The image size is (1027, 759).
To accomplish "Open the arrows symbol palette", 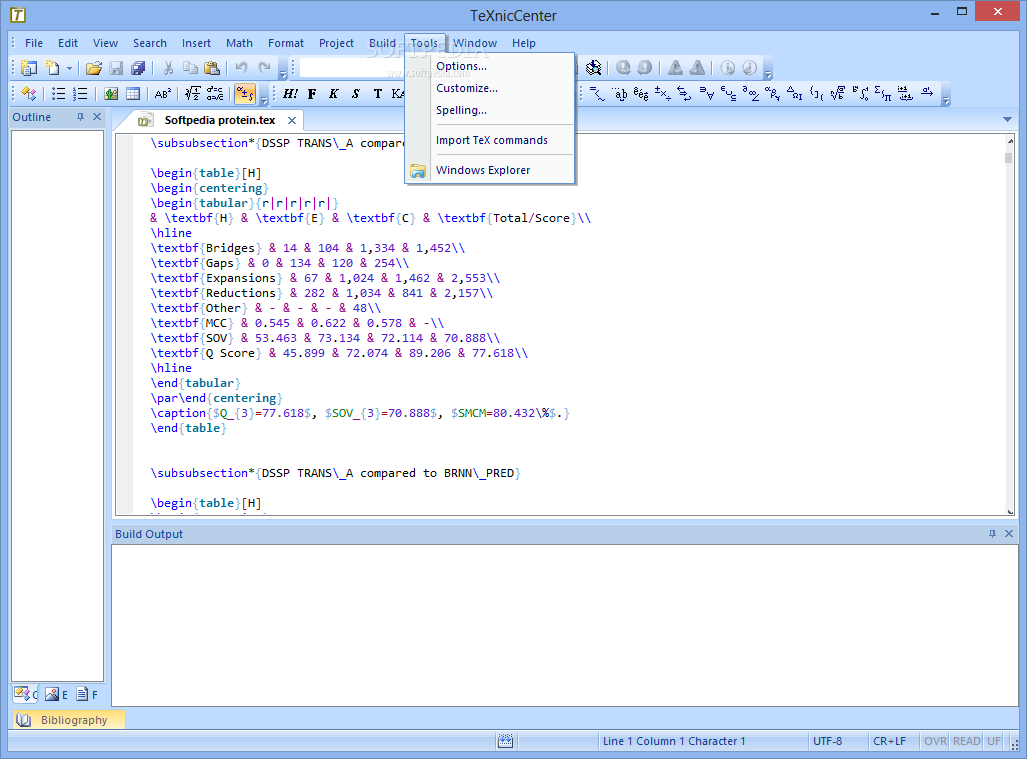I will tap(684, 94).
